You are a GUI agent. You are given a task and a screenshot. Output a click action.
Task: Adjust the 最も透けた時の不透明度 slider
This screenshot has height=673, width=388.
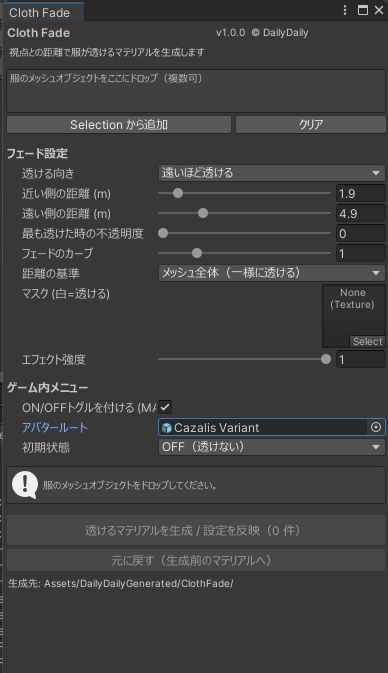pyautogui.click(x=245, y=233)
